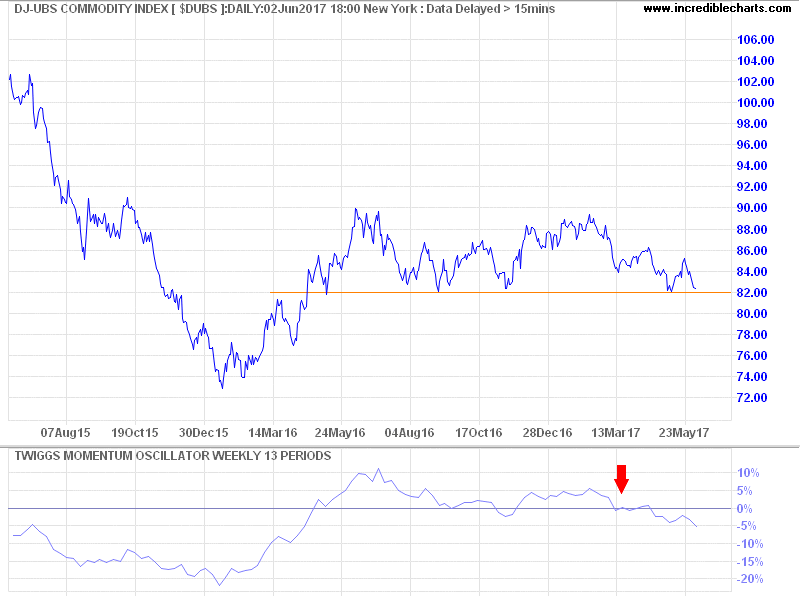This screenshot has height=600, width=800.
Task: Click the DJ-UBS Commodity Index chart title
Action: pyautogui.click(x=285, y=8)
